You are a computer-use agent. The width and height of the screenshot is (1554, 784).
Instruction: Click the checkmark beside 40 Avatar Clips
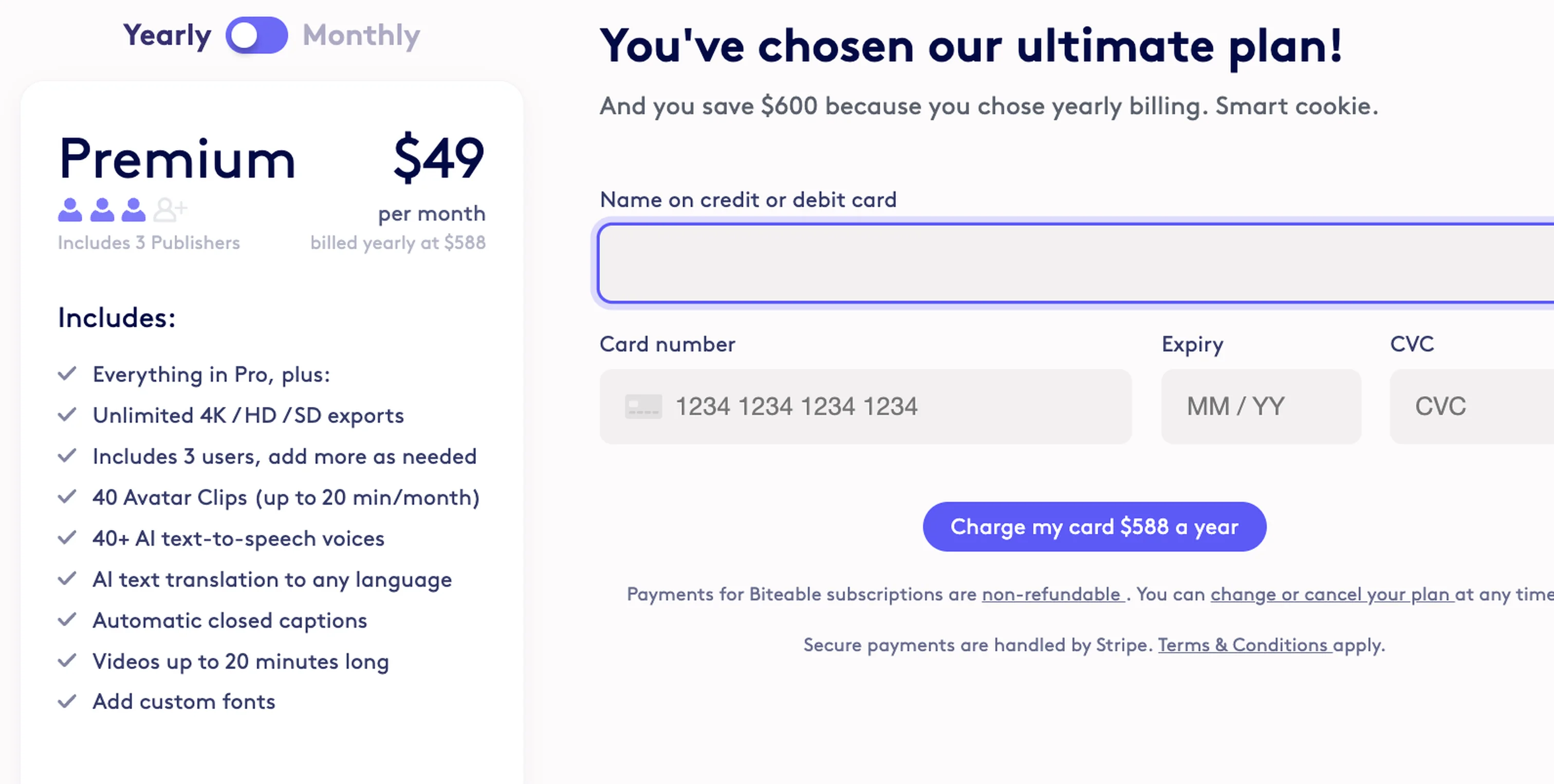tap(67, 497)
